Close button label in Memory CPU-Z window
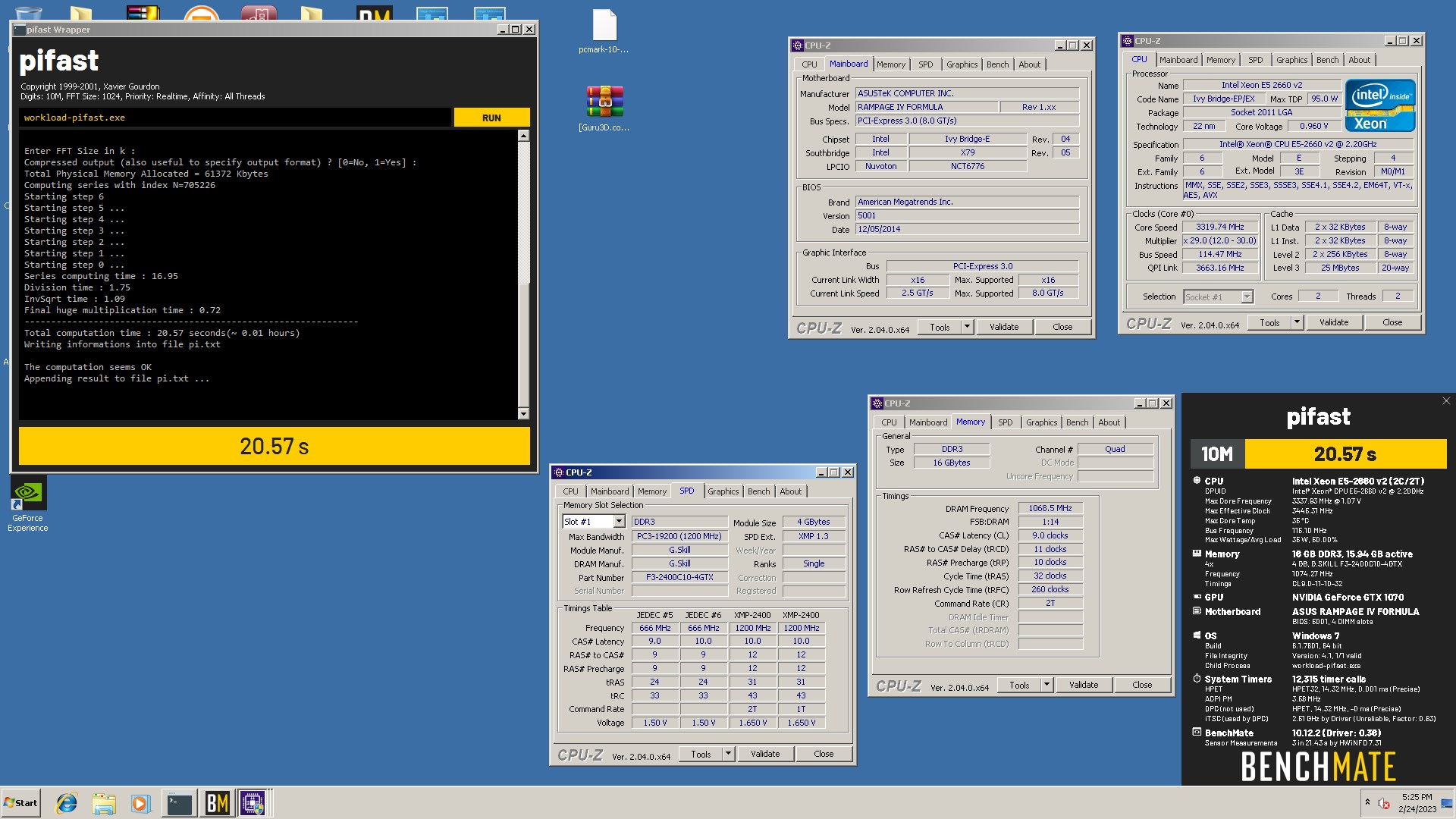1456x819 pixels. [1142, 685]
